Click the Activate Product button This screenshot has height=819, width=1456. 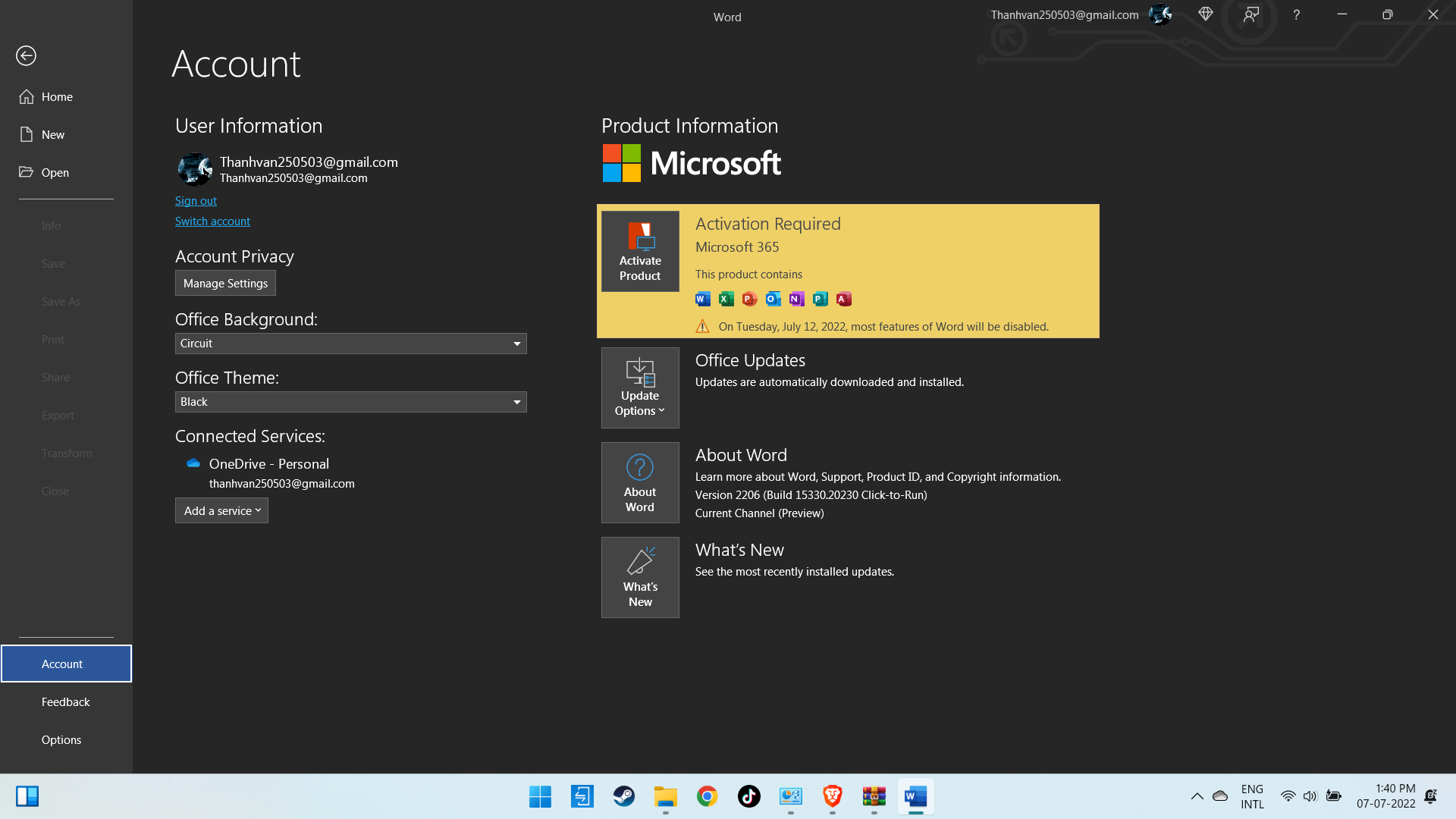click(x=640, y=251)
